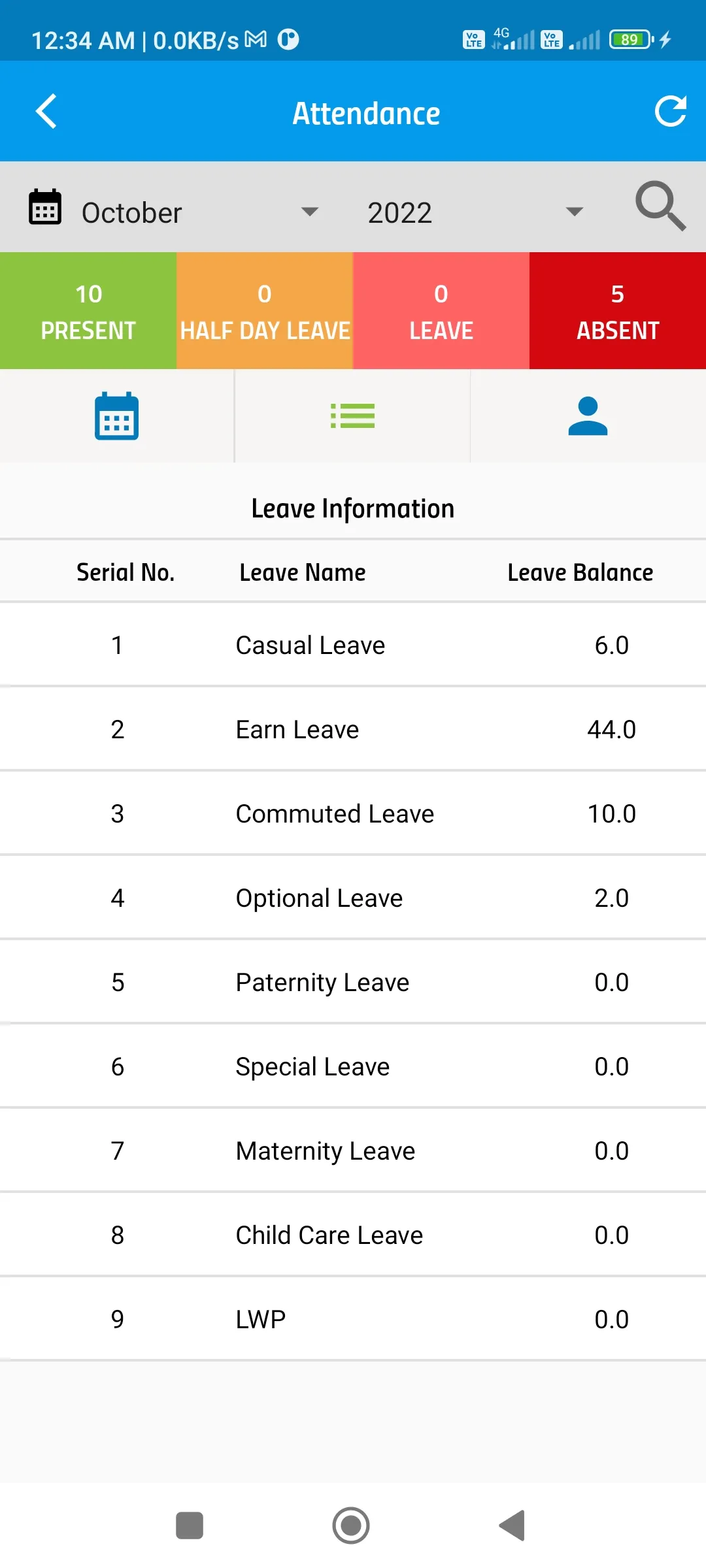
Task: Tap the calendar icon beside October
Action: point(45,207)
